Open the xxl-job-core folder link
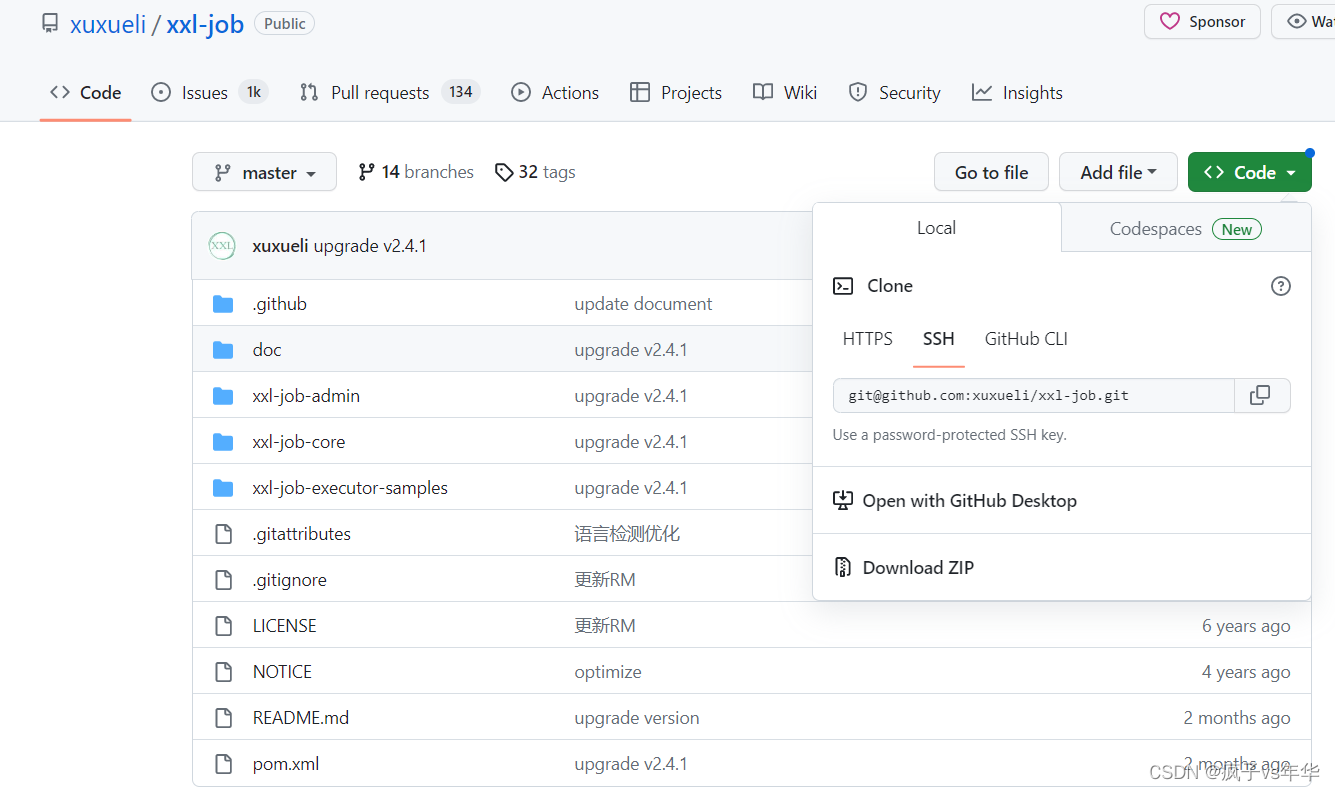 pyautogui.click(x=299, y=442)
